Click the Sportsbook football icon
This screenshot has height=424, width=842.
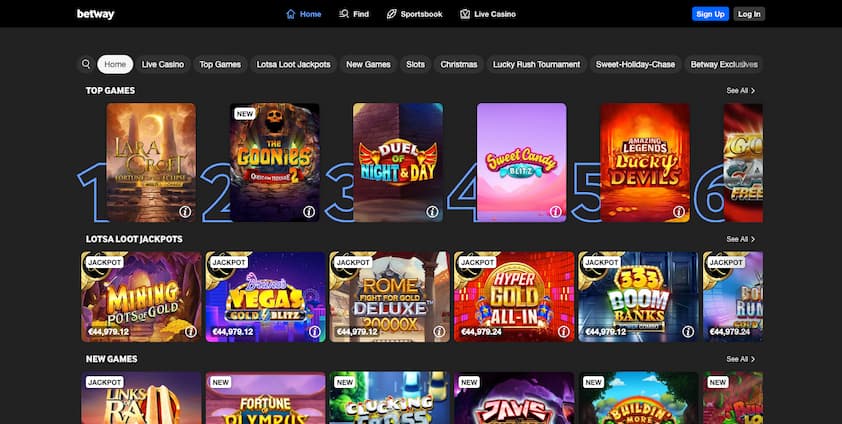tap(391, 14)
